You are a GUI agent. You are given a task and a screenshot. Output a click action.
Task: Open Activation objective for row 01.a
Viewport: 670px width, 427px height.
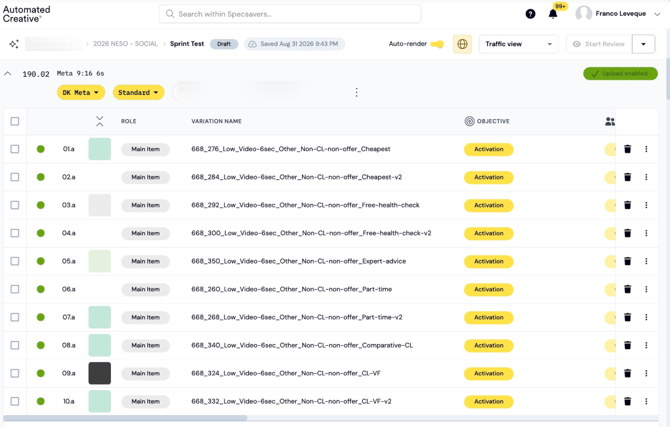tap(488, 149)
